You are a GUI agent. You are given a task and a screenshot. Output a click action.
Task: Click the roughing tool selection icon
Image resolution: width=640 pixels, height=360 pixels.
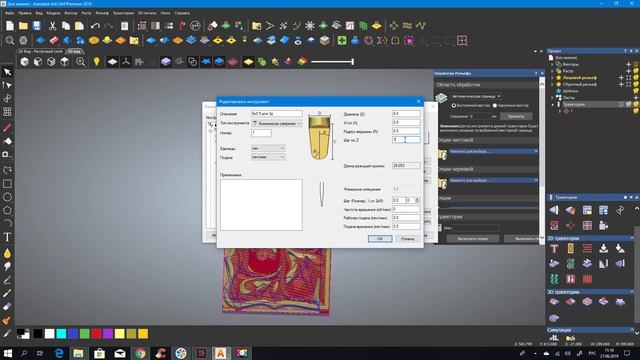coord(442,184)
